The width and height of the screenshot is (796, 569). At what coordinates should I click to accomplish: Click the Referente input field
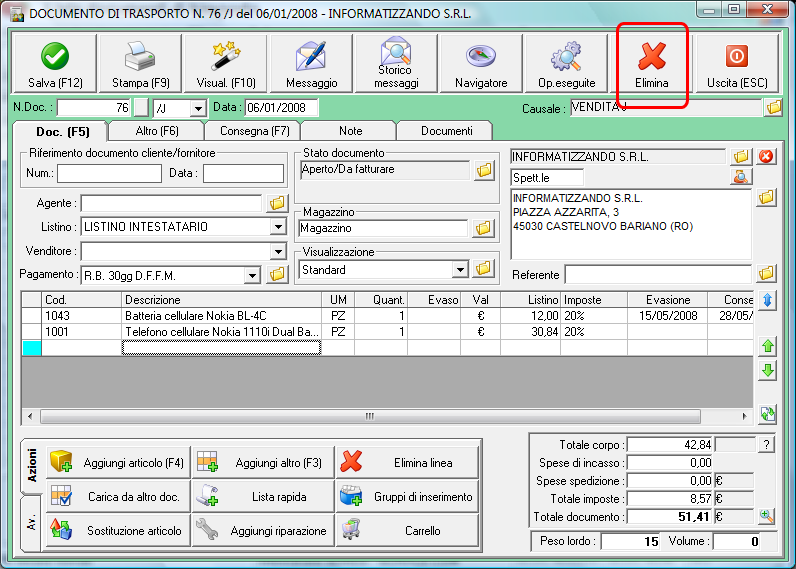pyautogui.click(x=658, y=275)
